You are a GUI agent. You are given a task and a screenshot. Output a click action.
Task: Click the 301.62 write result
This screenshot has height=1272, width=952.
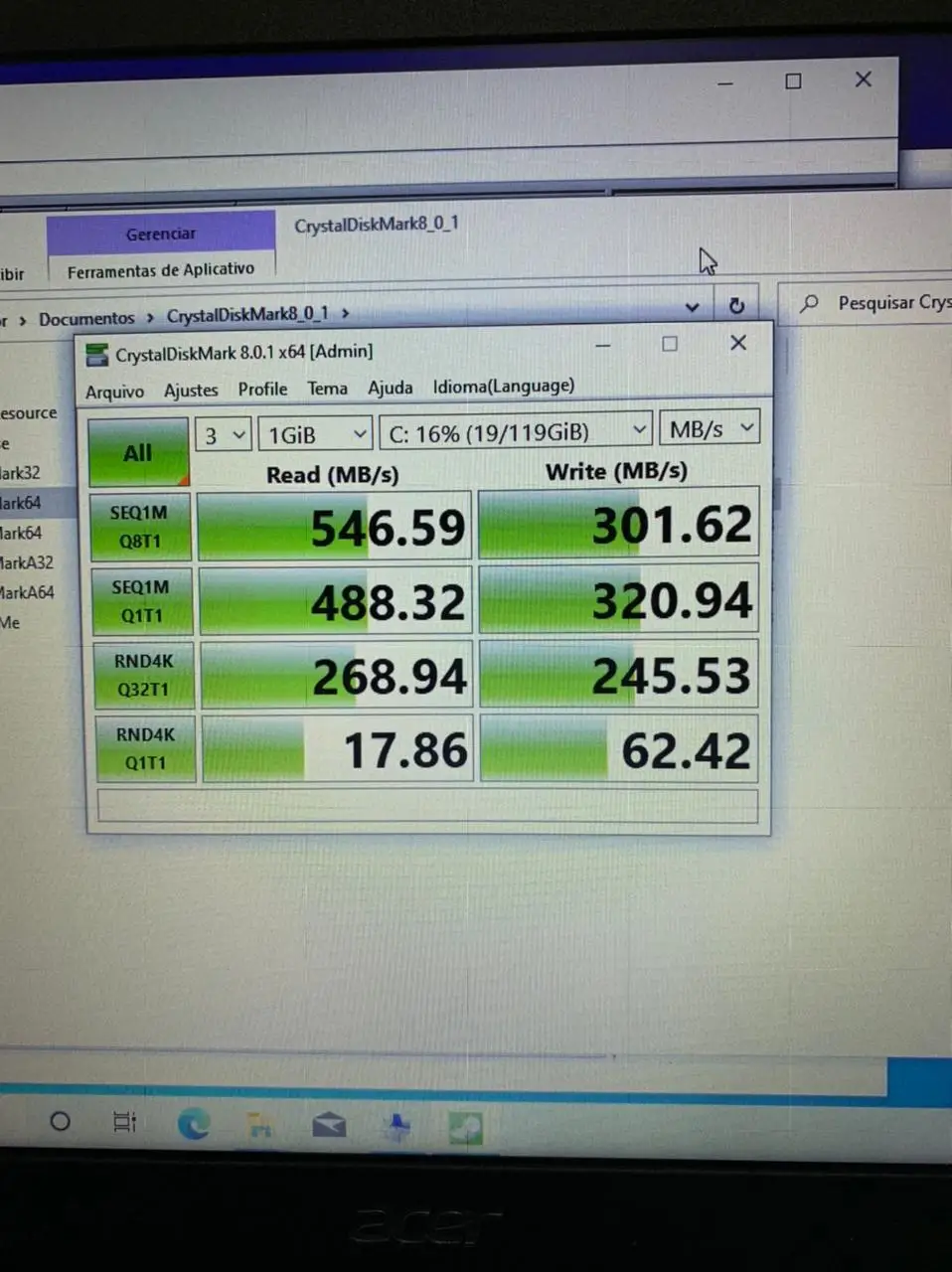tap(619, 523)
